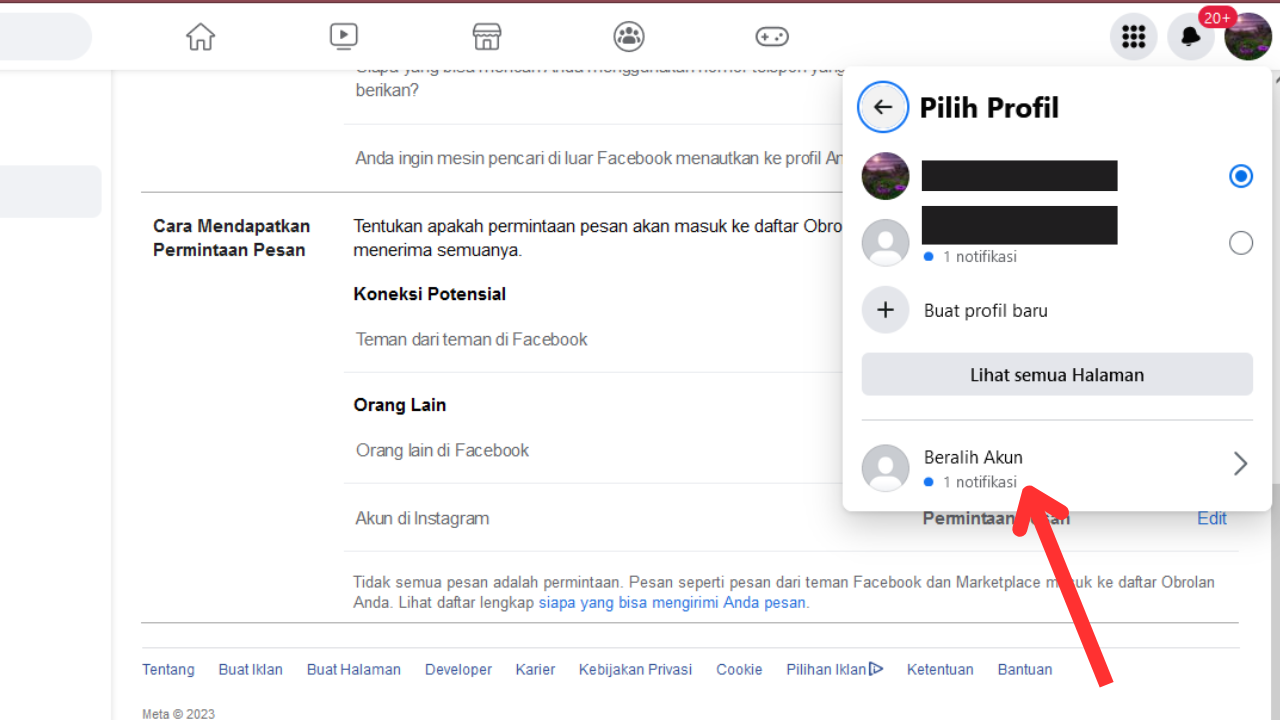Click the plus icon for Buat profil baru
The width and height of the screenshot is (1280, 720).
coord(886,310)
